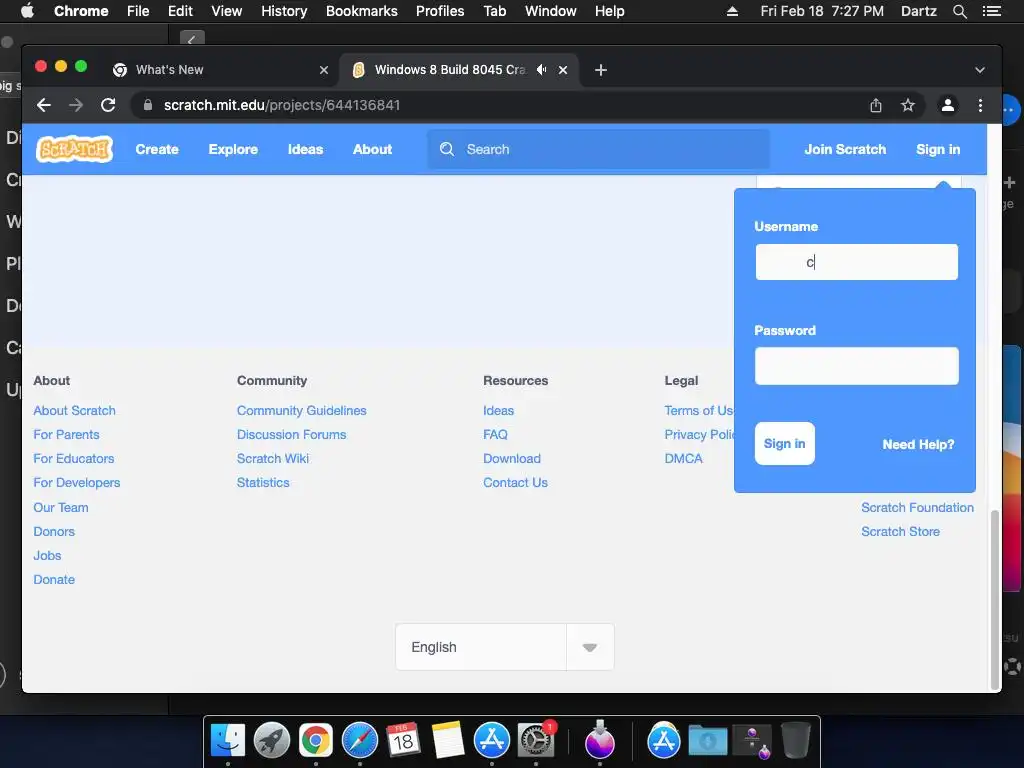The width and height of the screenshot is (1024, 768).
Task: Open the Chrome profile avatar icon
Action: [948, 105]
